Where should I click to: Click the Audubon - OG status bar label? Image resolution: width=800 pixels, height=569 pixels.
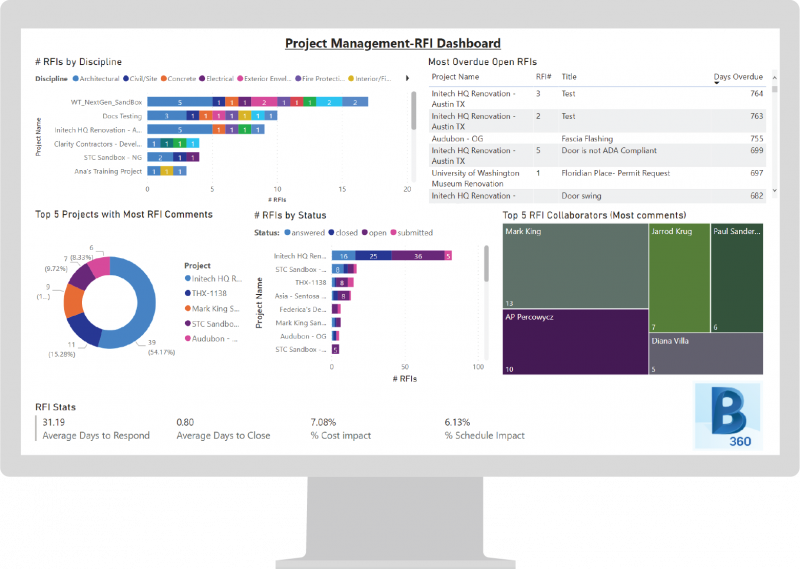(303, 336)
